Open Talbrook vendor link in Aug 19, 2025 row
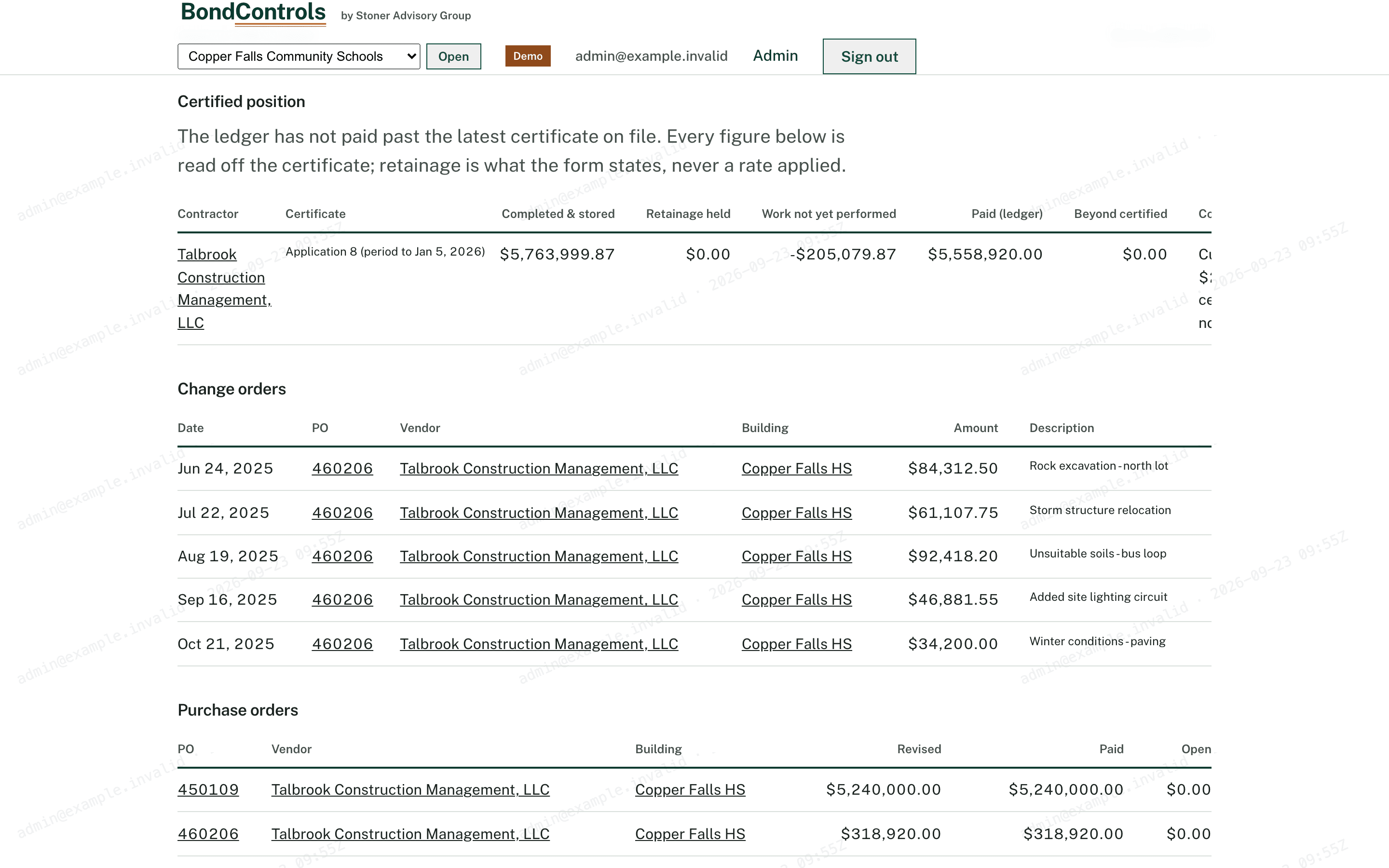This screenshot has height=868, width=1389. [x=539, y=556]
